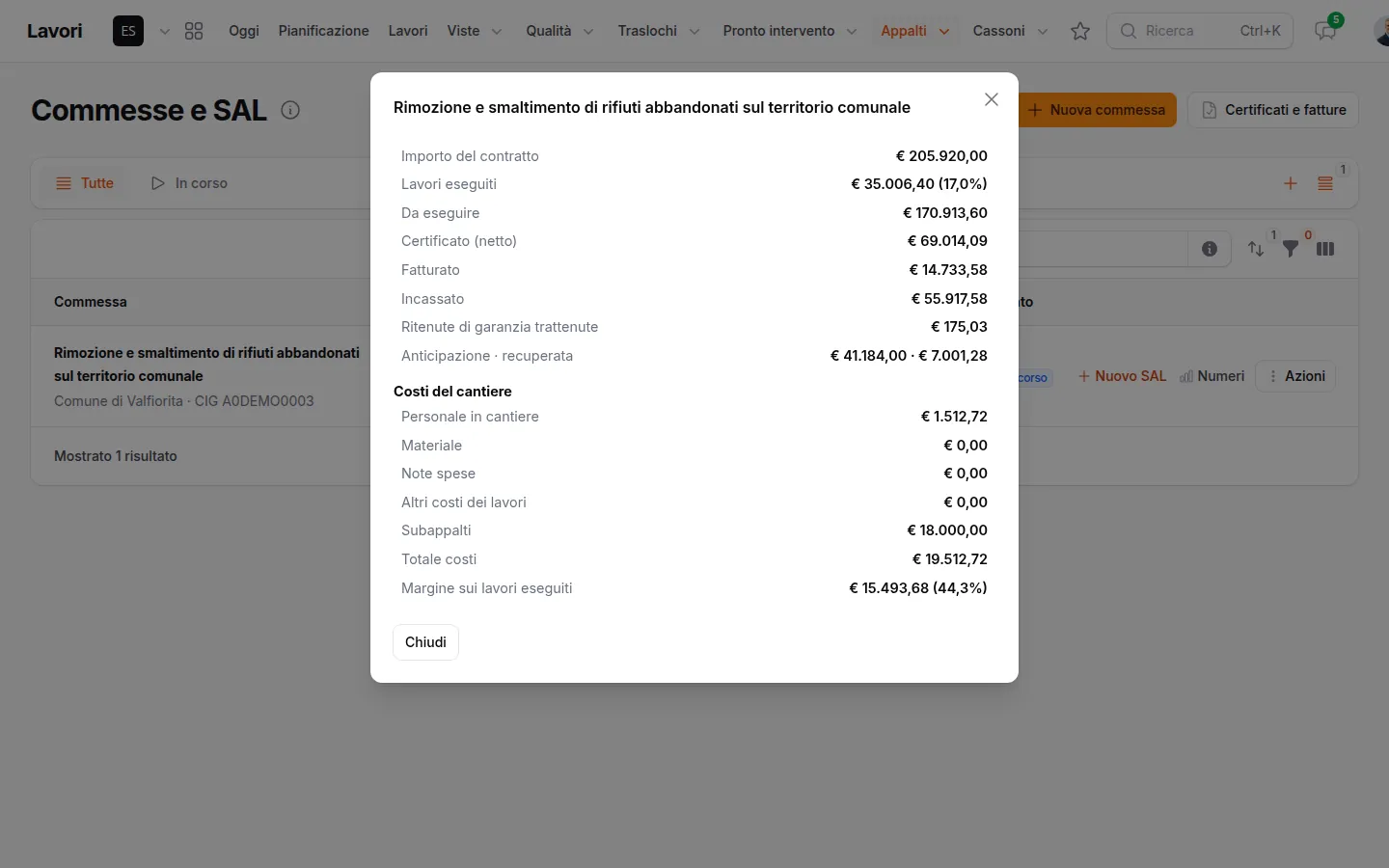Open the saved views list icon
1389x868 pixels.
pyautogui.click(x=1325, y=183)
